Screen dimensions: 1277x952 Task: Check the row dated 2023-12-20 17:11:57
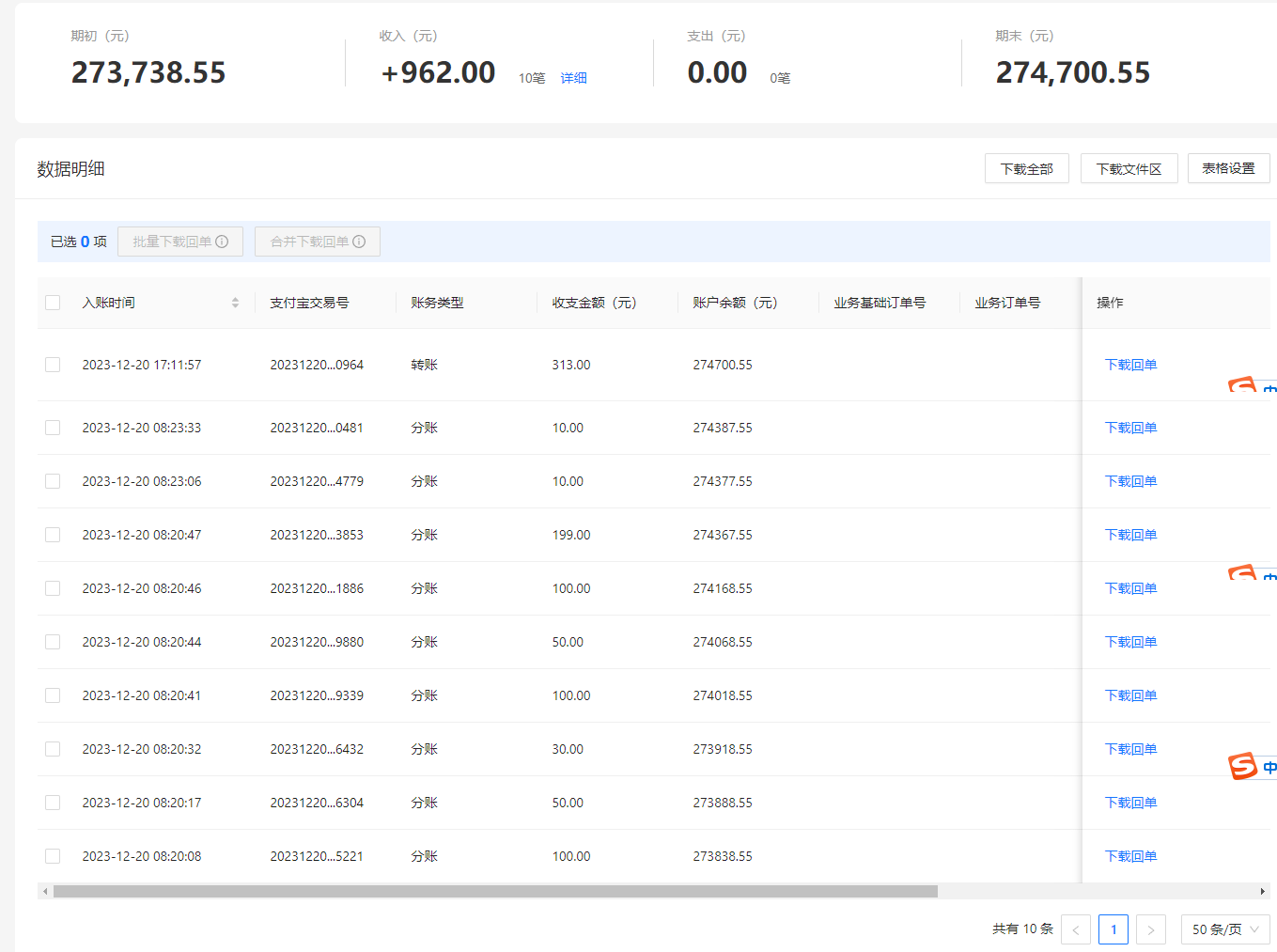point(53,365)
